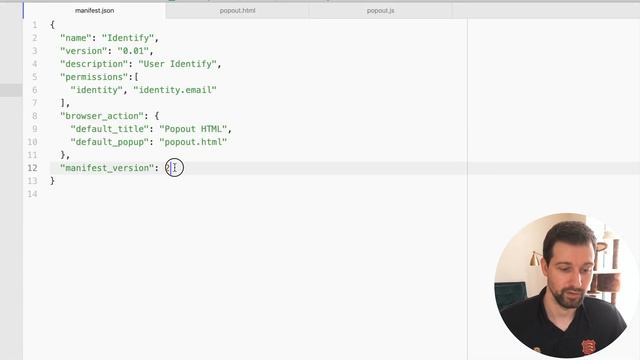
Task: Click "Popout HTML" default title value
Action: [x=193, y=129]
